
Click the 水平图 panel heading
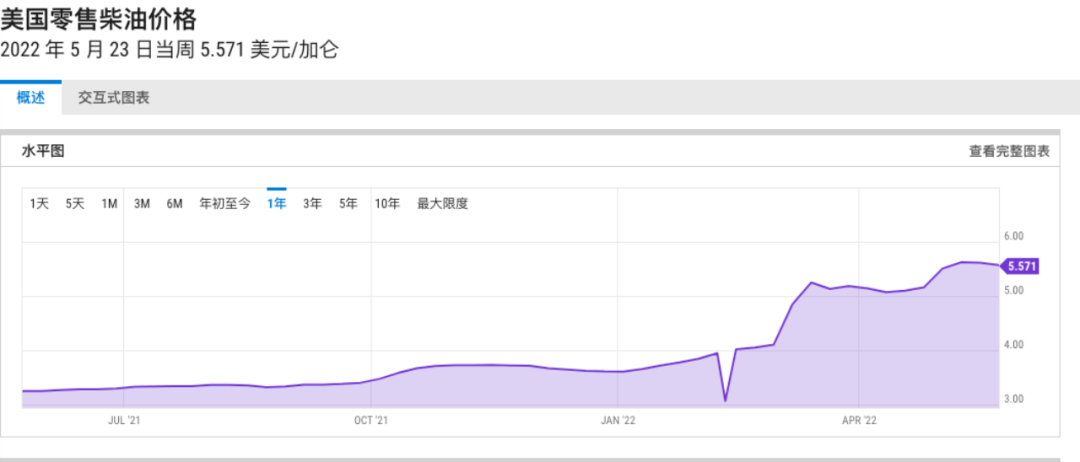(43, 151)
